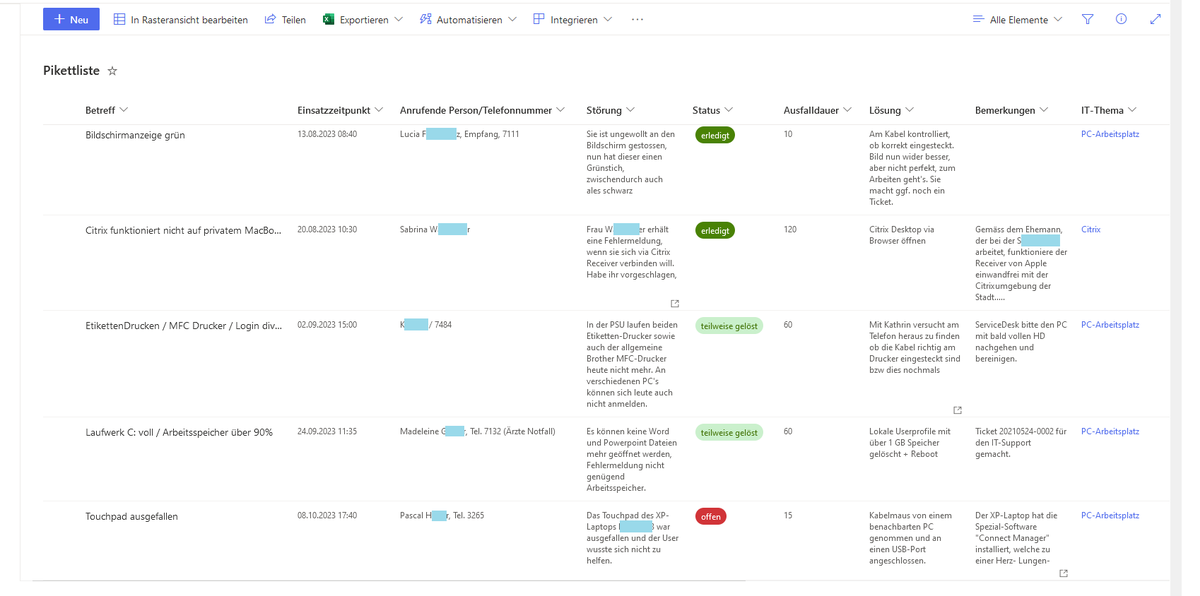Expand the Automatisieren menu
Image resolution: width=1200 pixels, height=596 pixels.
tap(468, 19)
